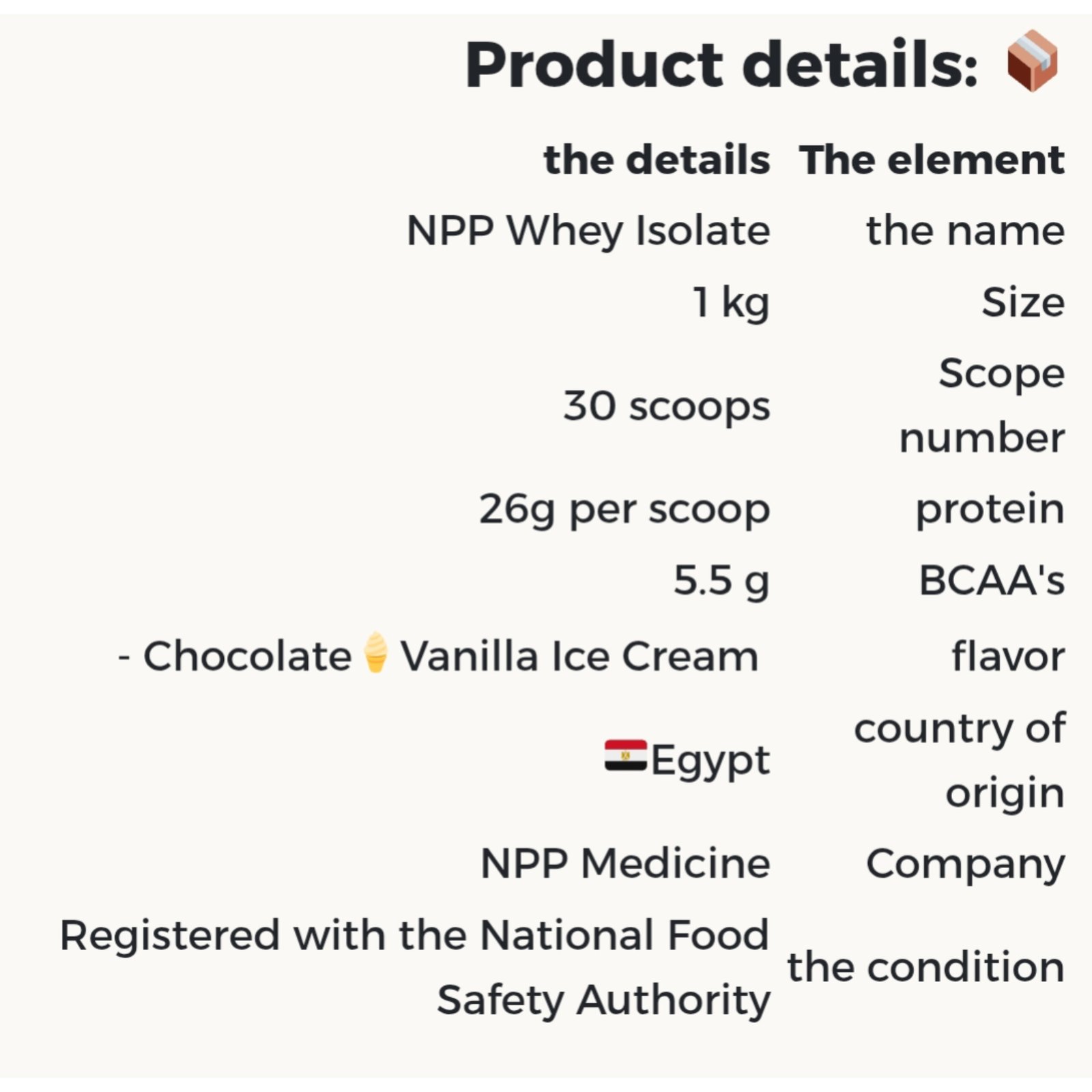The height and width of the screenshot is (1092, 1092).
Task: Click the 'NPP Whey Isolate' product name
Action: click(588, 231)
